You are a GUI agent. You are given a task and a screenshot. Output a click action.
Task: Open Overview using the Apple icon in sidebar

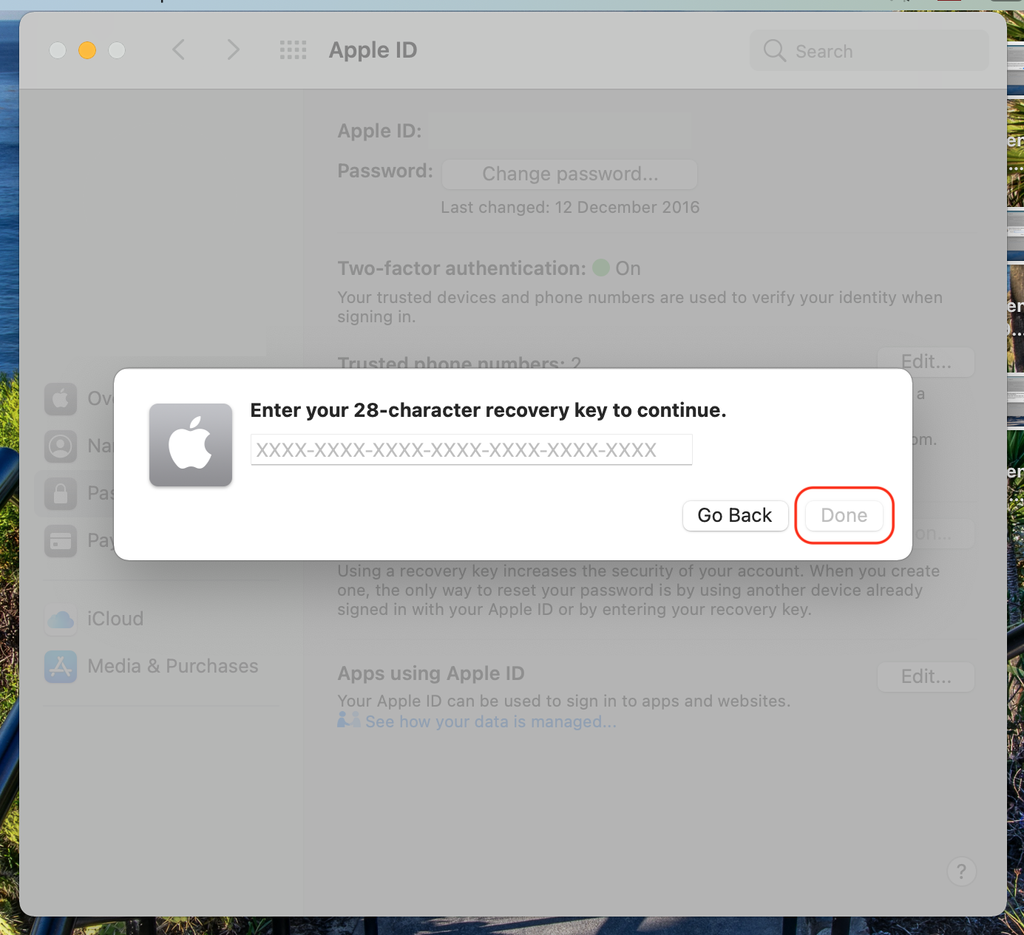(x=60, y=398)
